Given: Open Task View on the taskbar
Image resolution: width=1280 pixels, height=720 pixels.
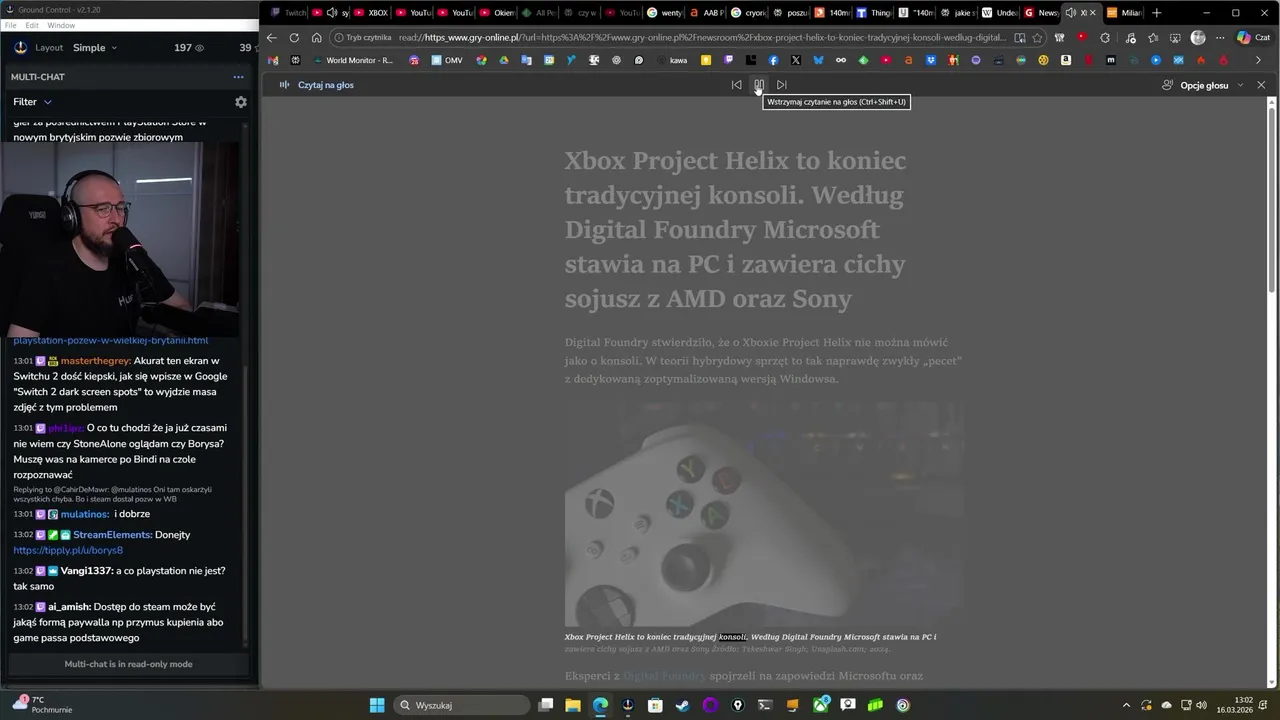Looking at the screenshot, I should (x=546, y=705).
